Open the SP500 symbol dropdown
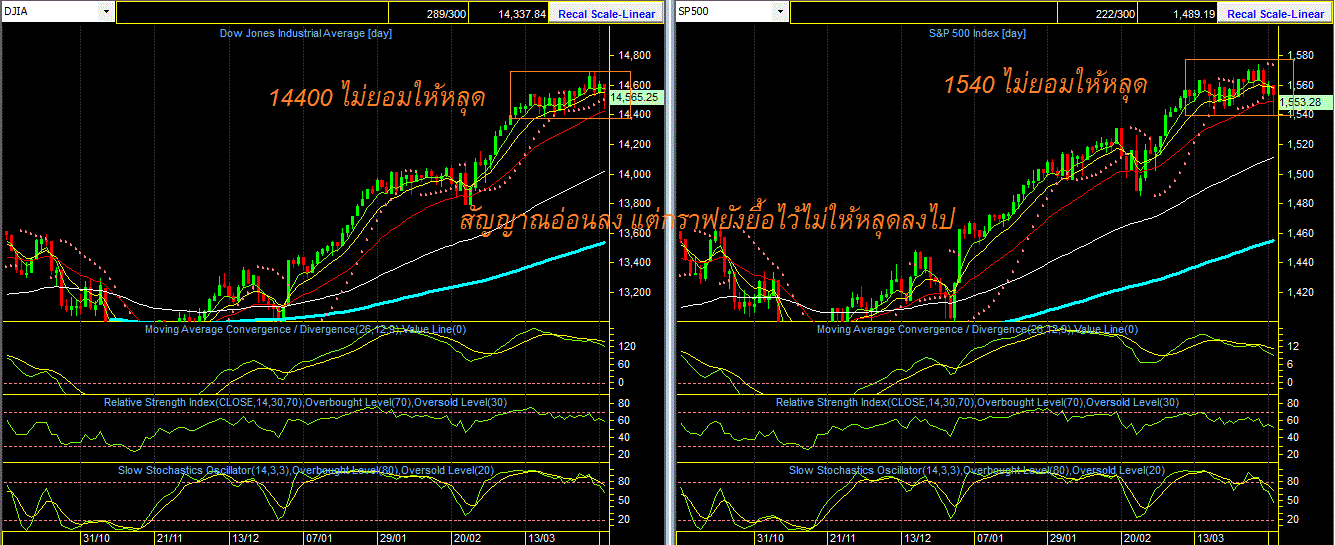The image size is (1335, 545). click(779, 12)
